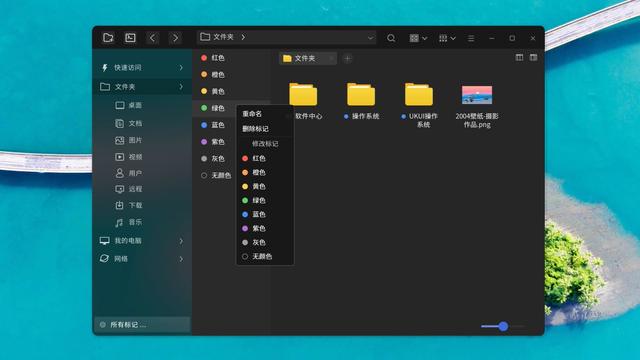Pick 紫色 in the 修改标记 submenu
The image size is (640, 360).
pyautogui.click(x=265, y=228)
